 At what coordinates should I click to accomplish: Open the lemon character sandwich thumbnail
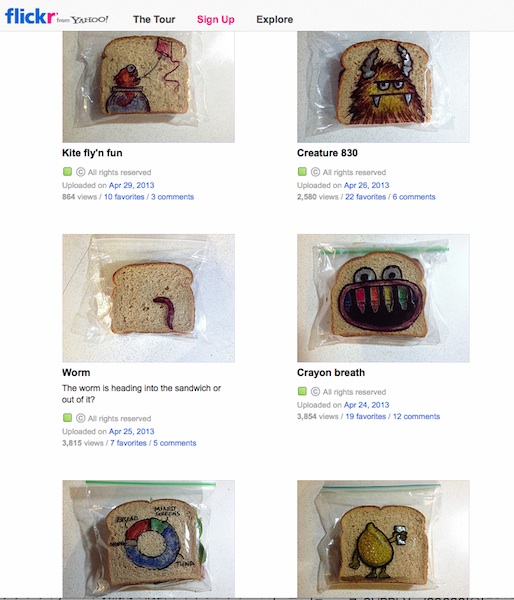tap(383, 539)
